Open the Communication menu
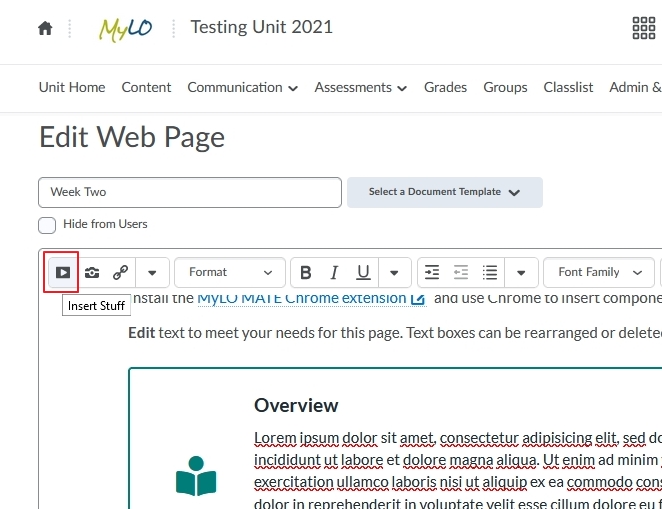 [x=242, y=87]
